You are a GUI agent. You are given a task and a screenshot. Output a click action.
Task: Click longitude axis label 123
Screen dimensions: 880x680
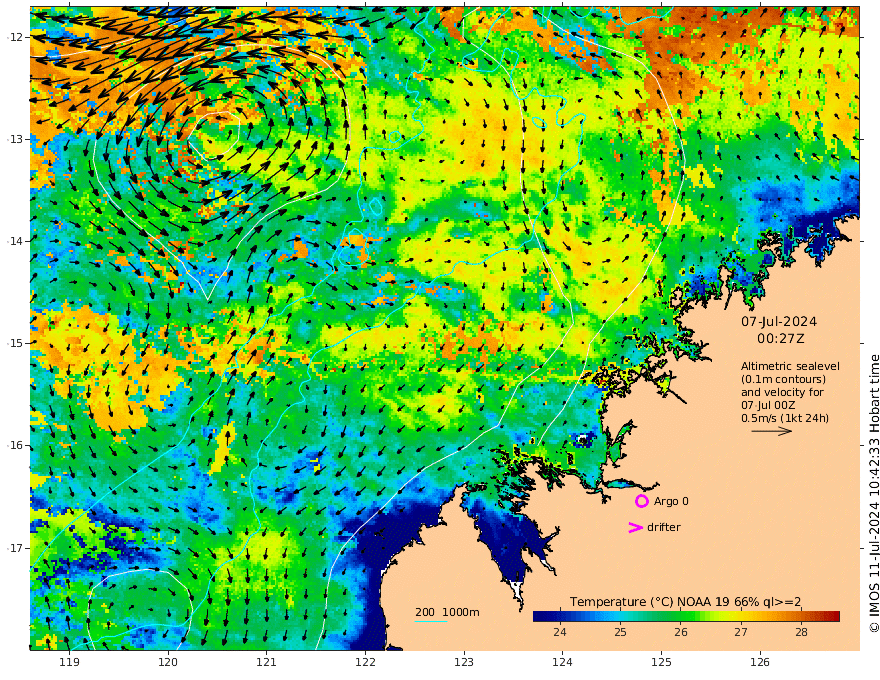click(x=464, y=662)
